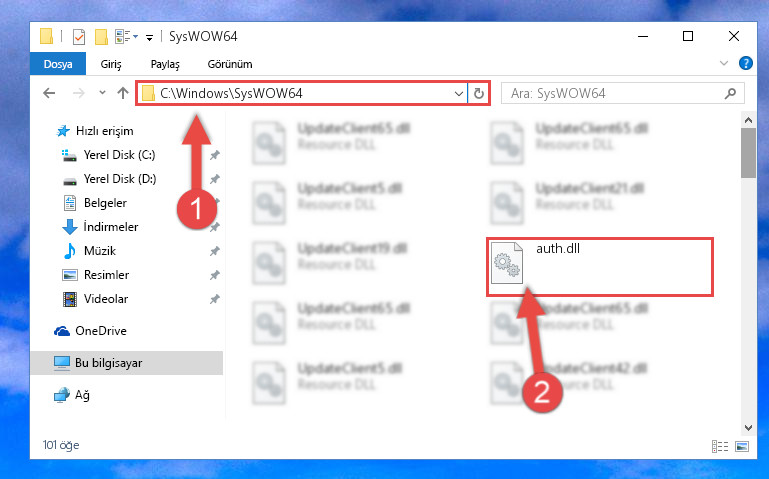Click the Back navigation arrow
Image resolution: width=769 pixels, height=479 pixels.
49,93
